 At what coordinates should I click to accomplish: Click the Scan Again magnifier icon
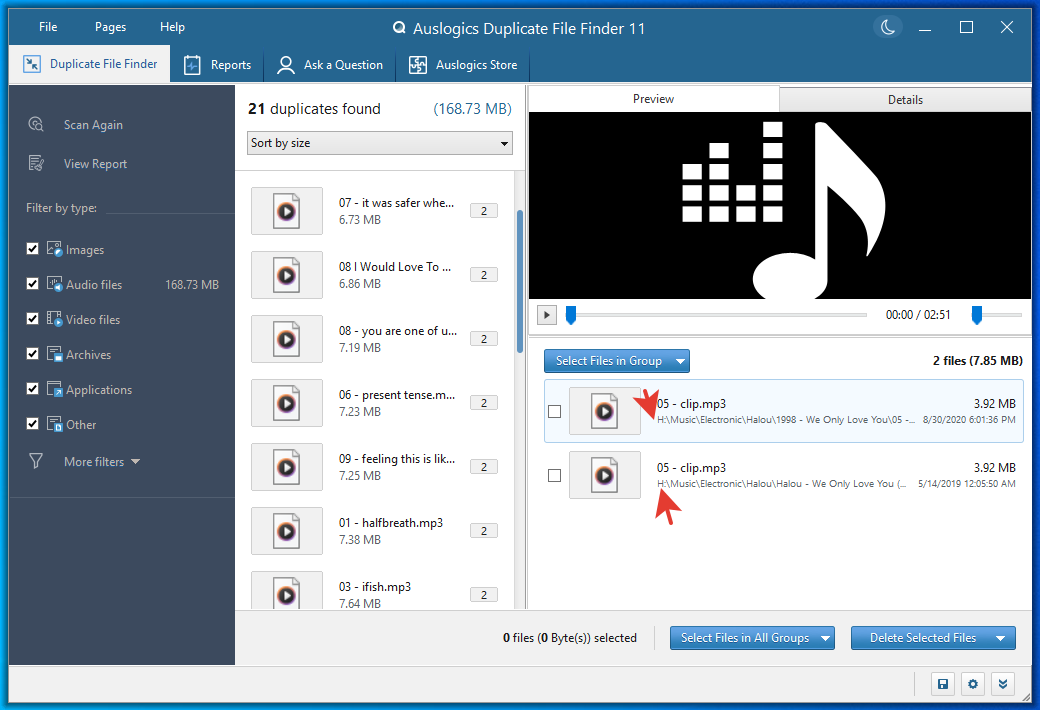pos(36,124)
